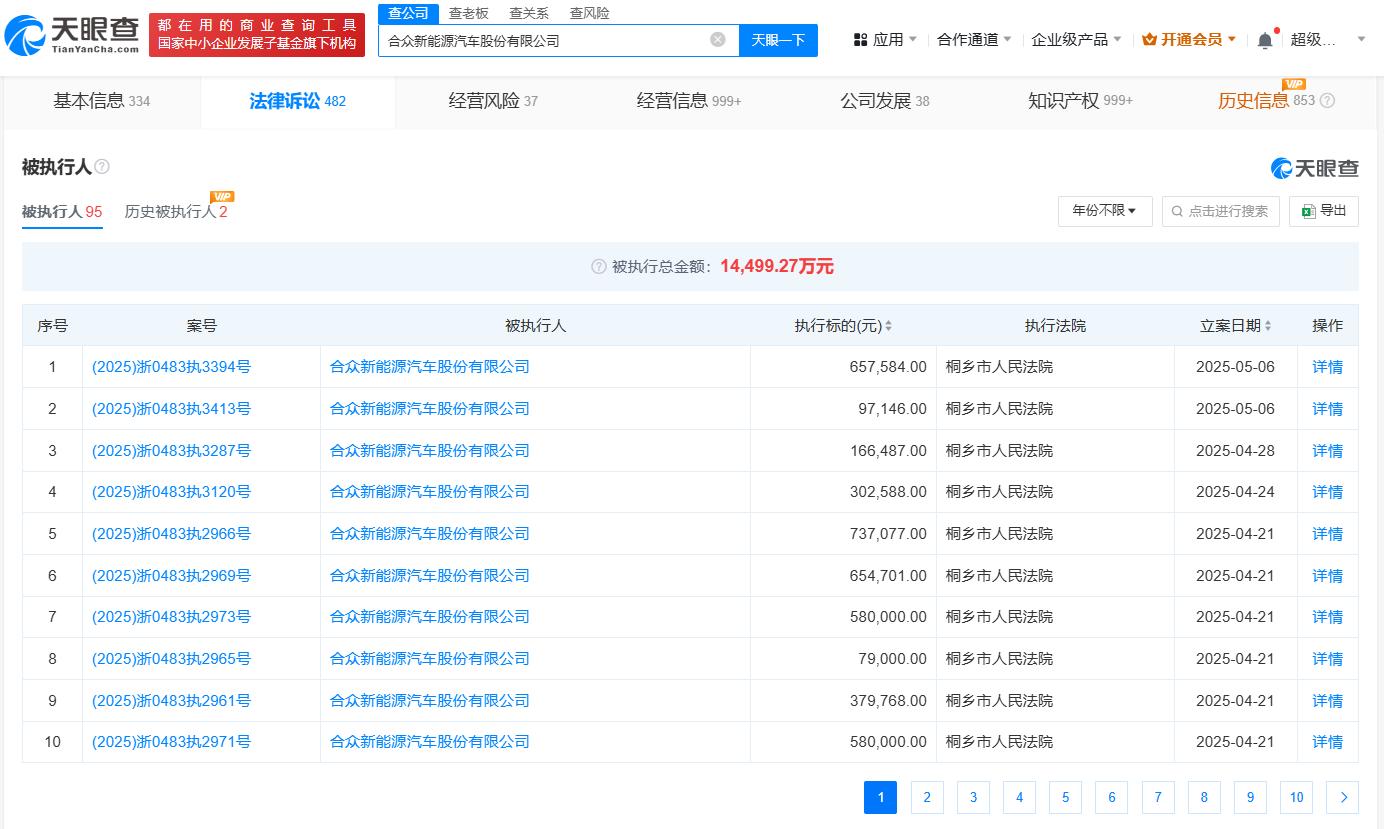
Task: Open the 开通会员 dropdown
Action: click(1189, 40)
